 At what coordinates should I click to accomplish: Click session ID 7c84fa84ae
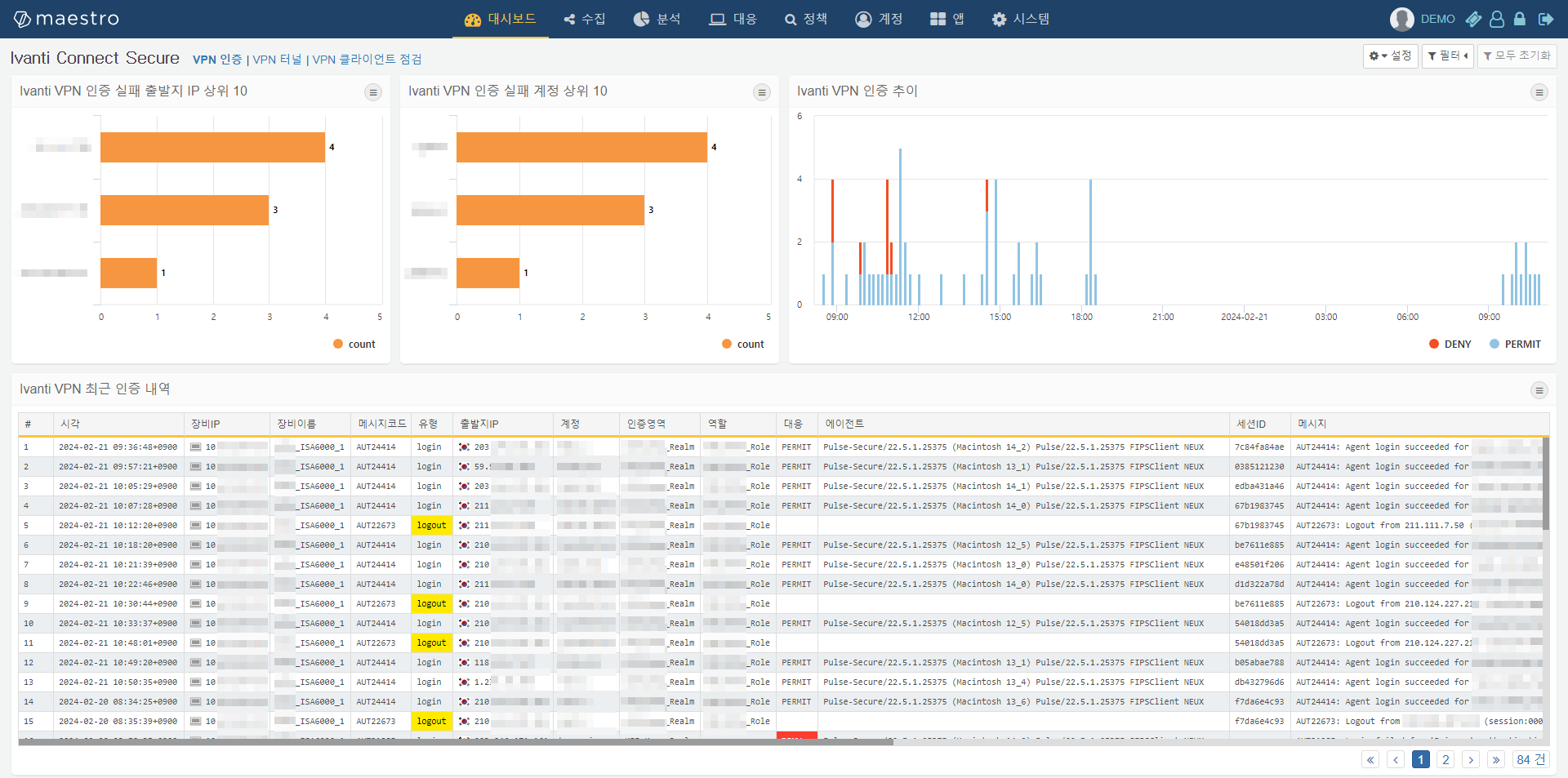click(x=1259, y=447)
